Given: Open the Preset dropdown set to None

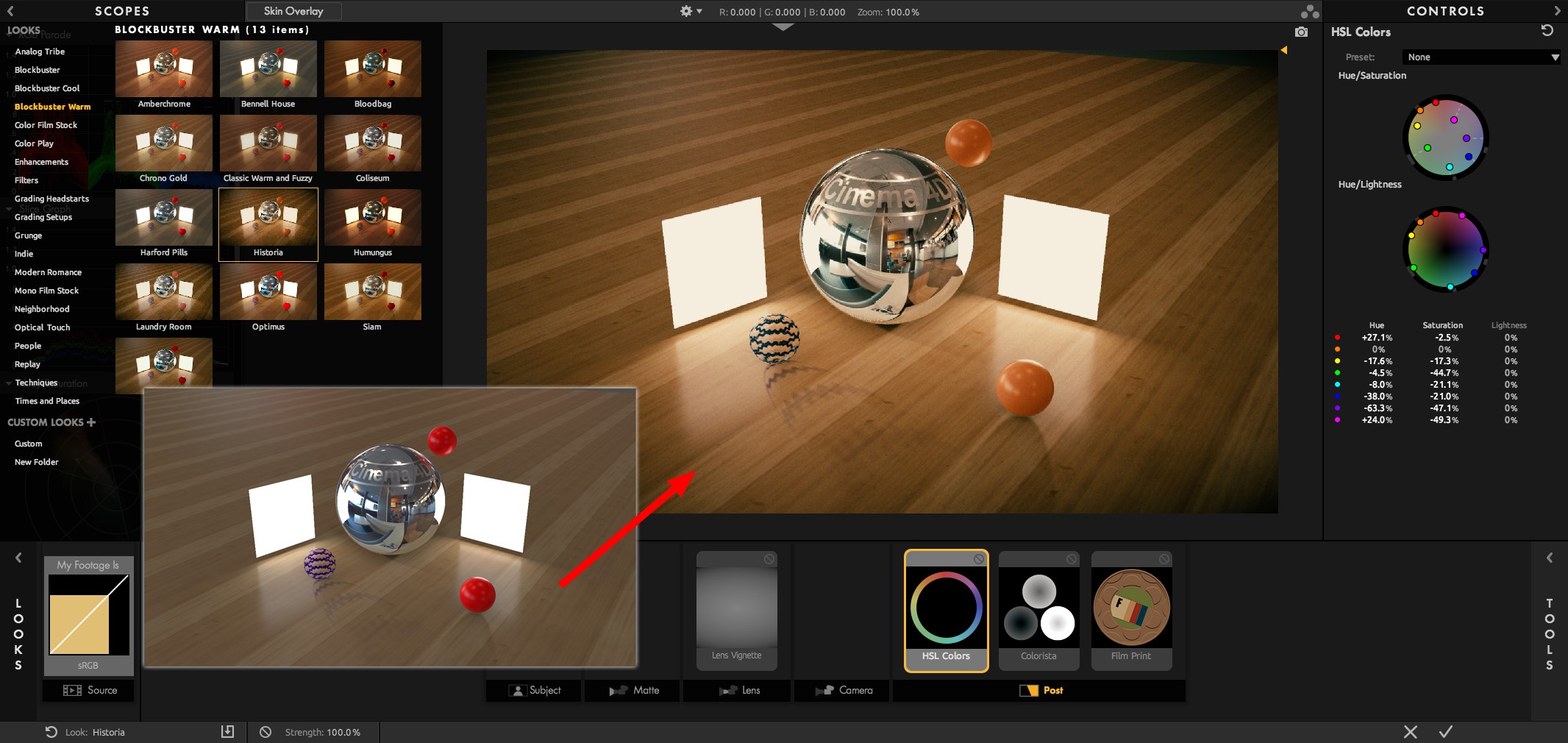Looking at the screenshot, I should tap(1481, 57).
